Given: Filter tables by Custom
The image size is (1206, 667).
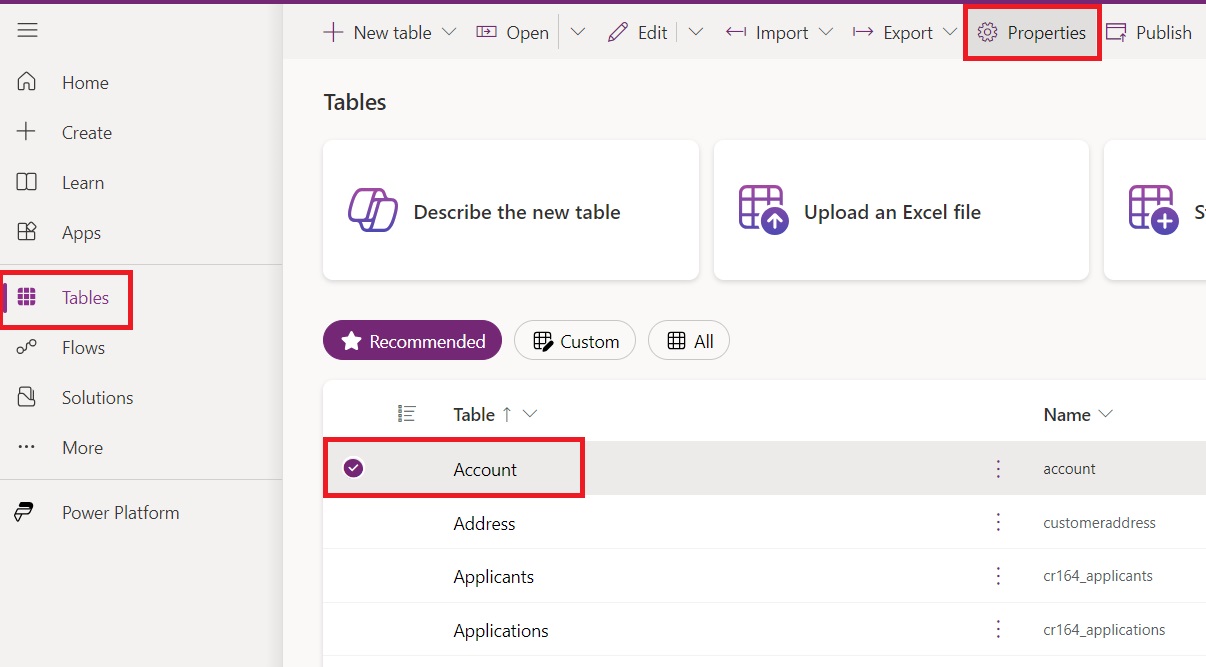Looking at the screenshot, I should click(574, 342).
